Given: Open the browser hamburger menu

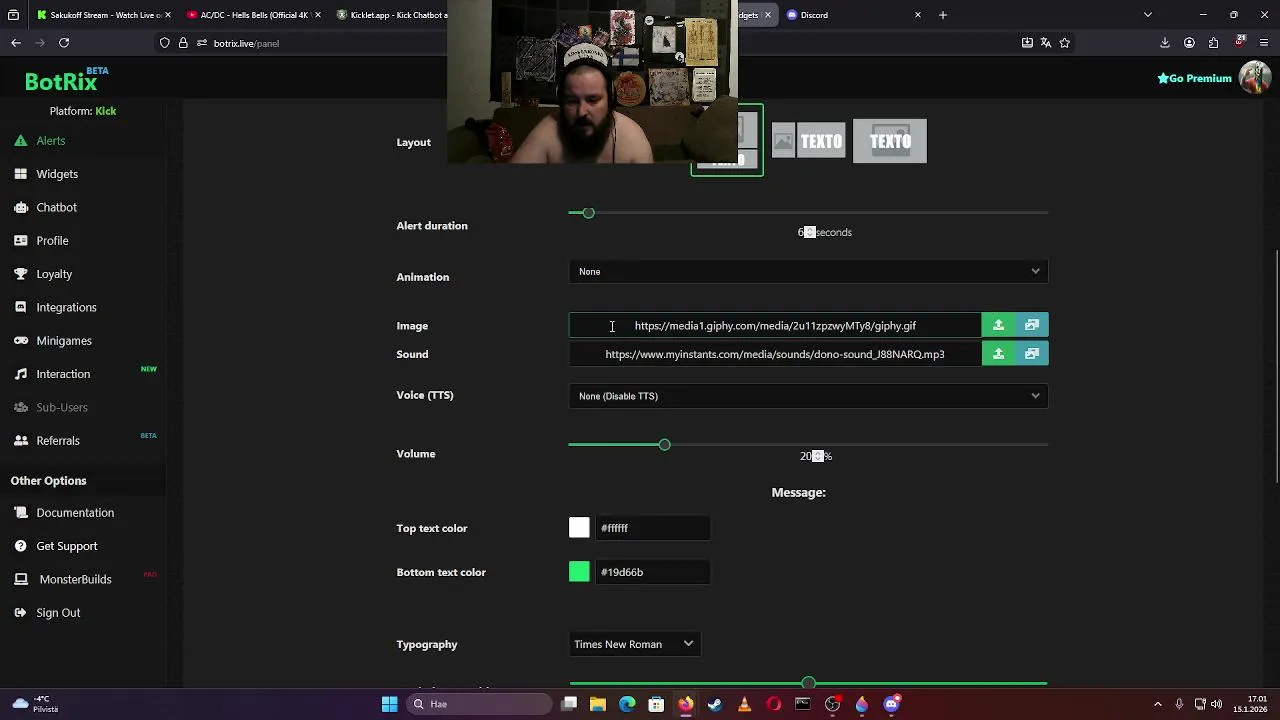Looking at the screenshot, I should pyautogui.click(x=1264, y=43).
